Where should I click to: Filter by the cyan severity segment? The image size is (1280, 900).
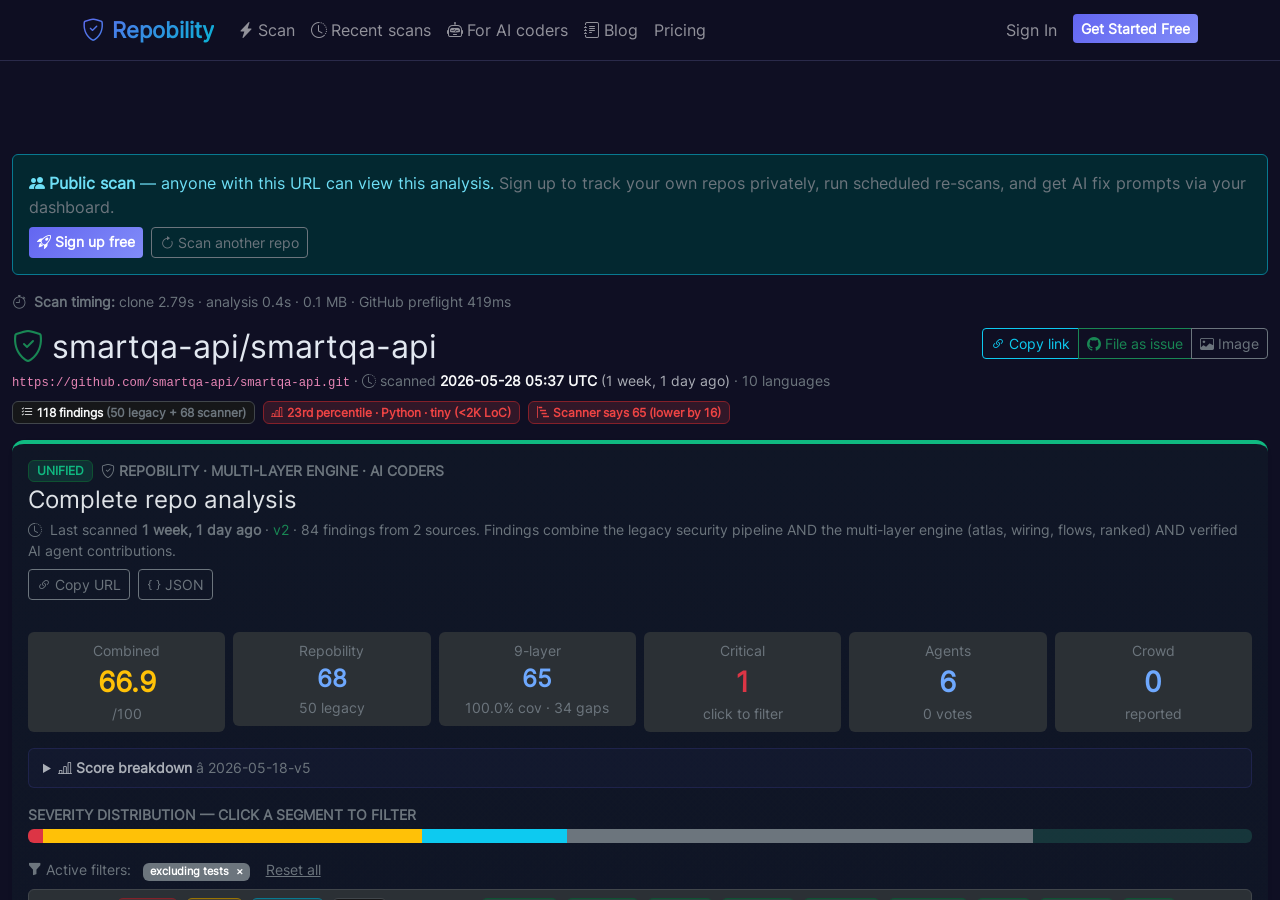[494, 836]
